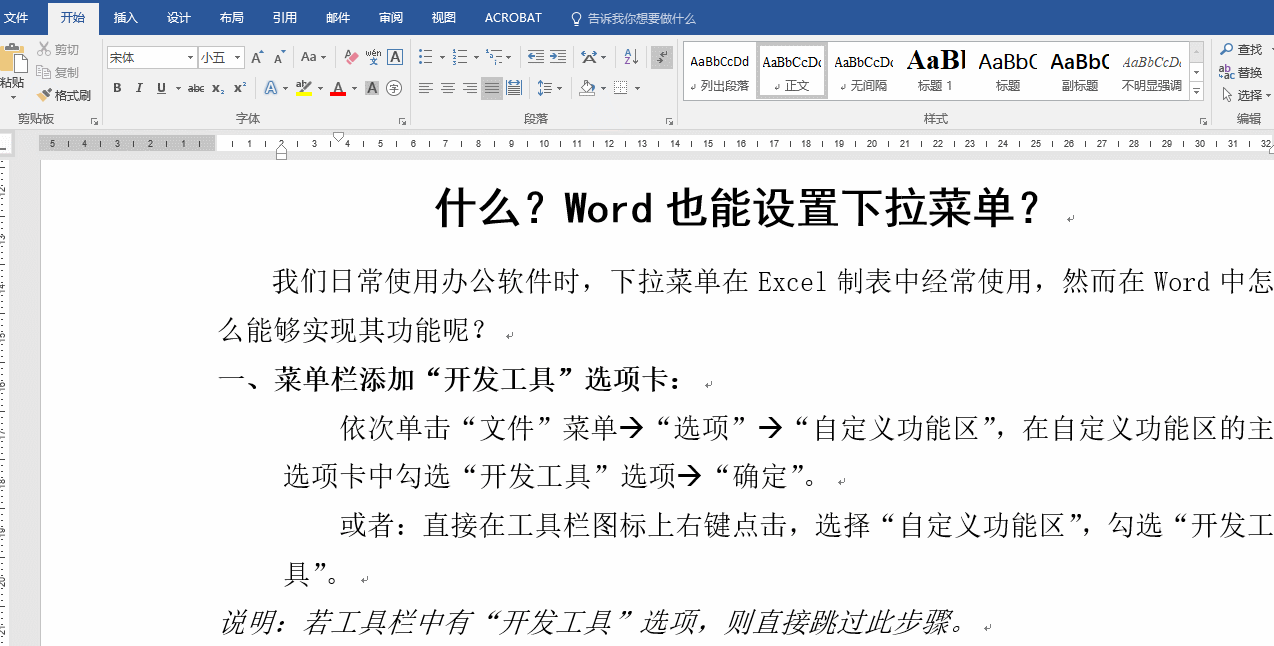Image resolution: width=1274 pixels, height=646 pixels.
Task: Open the Font dialog launcher
Action: click(402, 121)
